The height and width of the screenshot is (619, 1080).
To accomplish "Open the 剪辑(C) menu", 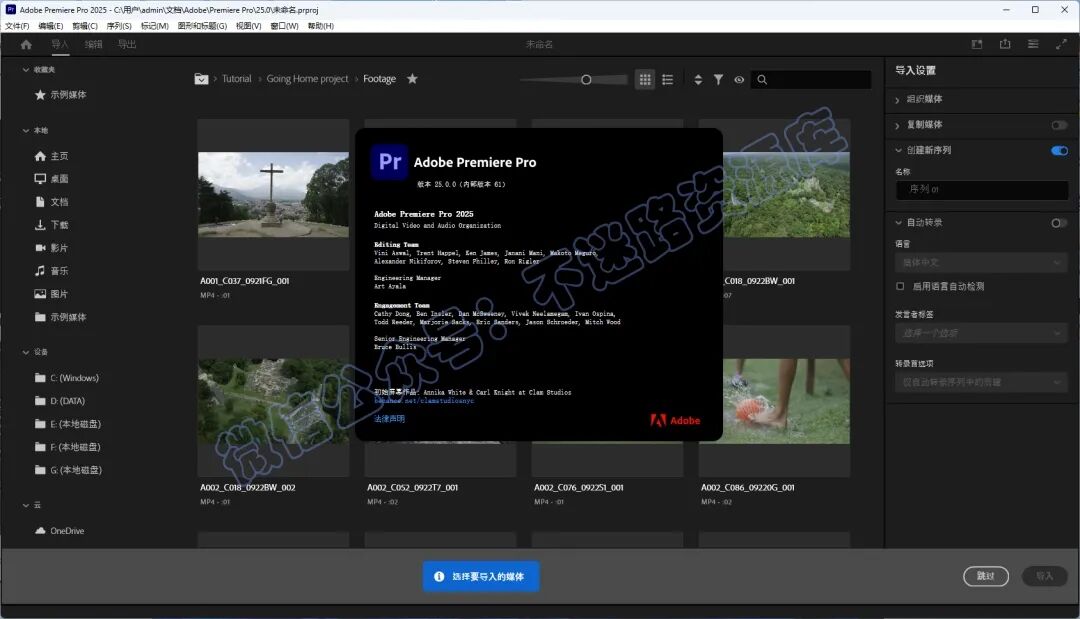I will click(85, 26).
